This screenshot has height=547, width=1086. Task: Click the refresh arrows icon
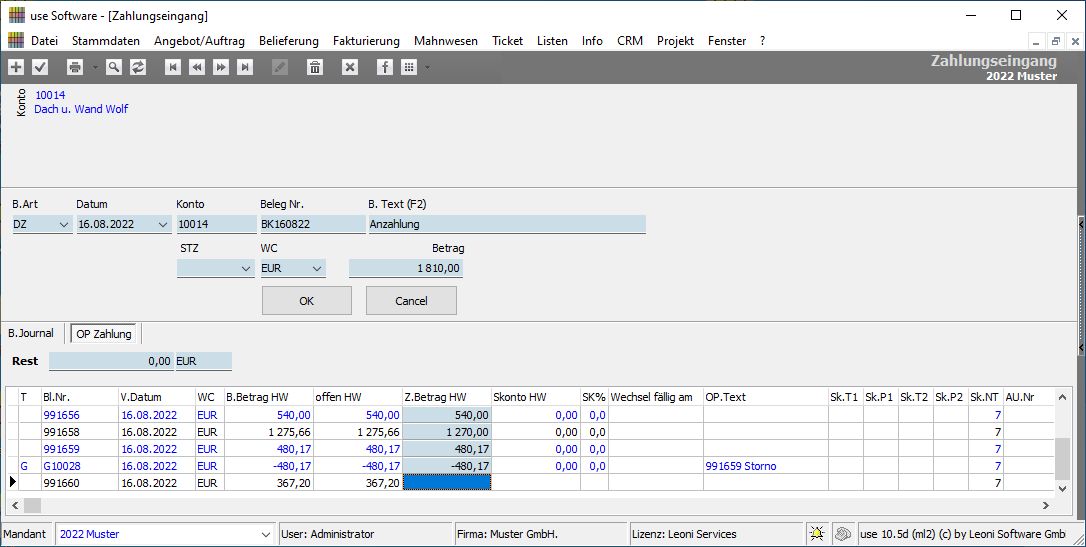point(138,67)
